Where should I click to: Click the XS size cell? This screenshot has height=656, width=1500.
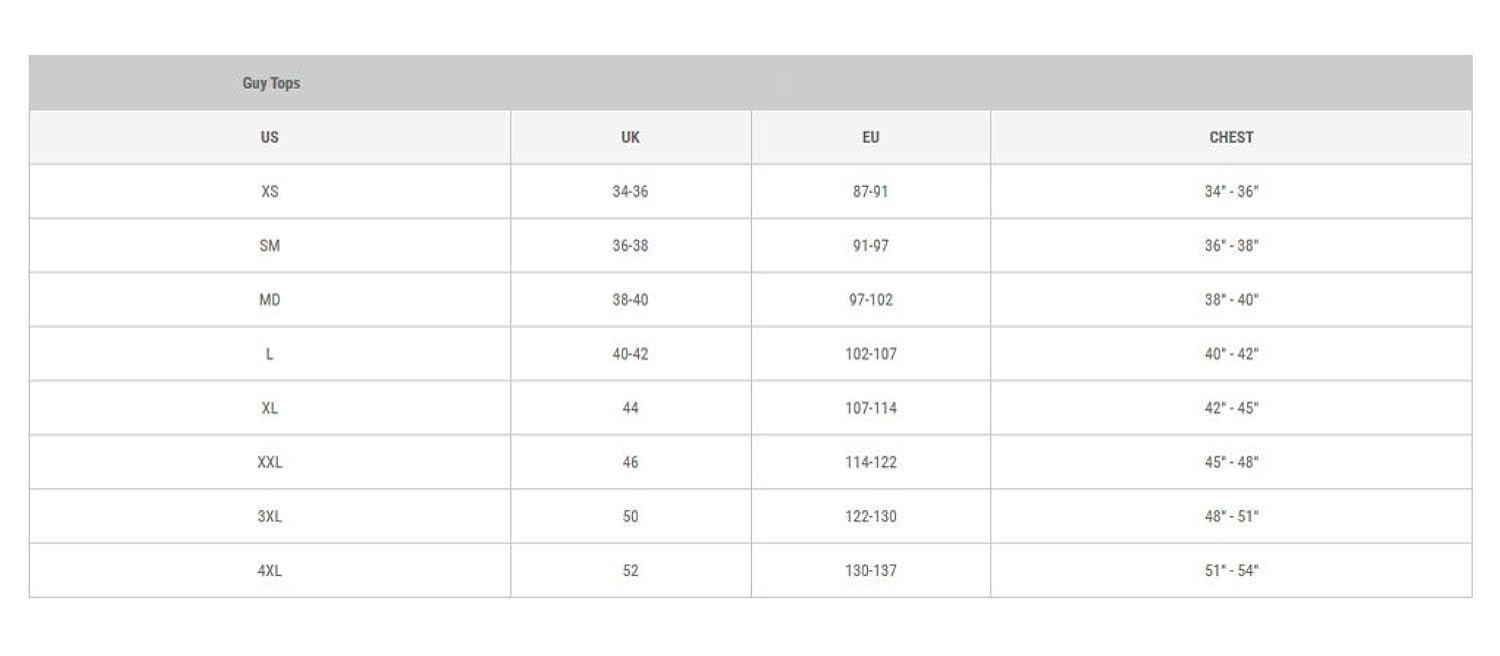coord(270,191)
